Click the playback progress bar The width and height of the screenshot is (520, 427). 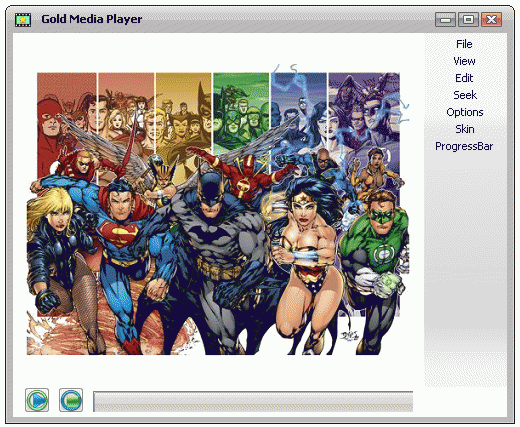coord(253,402)
